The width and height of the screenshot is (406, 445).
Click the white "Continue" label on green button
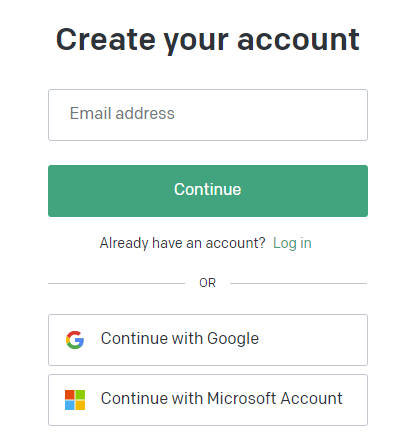(207, 189)
